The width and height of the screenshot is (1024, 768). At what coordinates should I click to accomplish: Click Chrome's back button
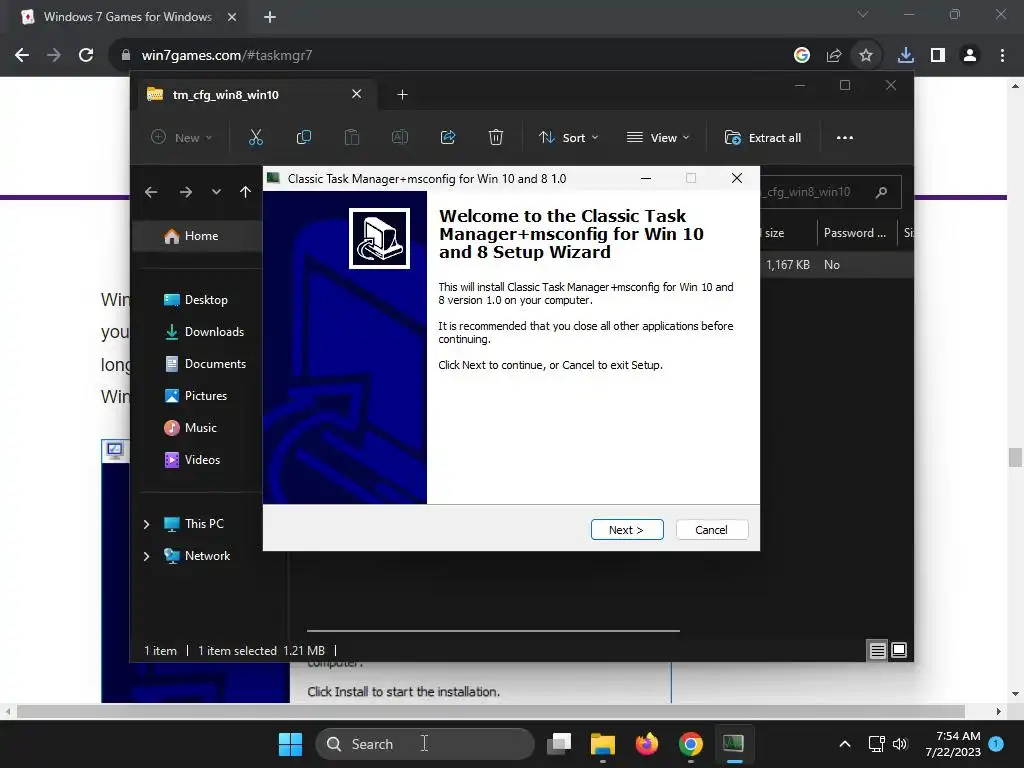22,56
